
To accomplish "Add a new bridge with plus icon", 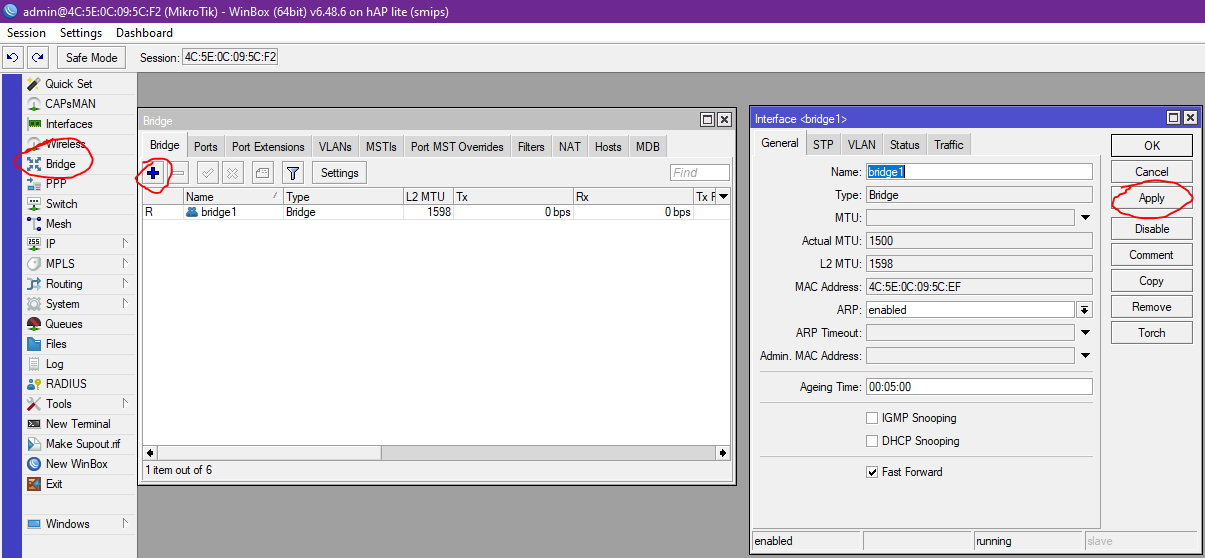I will [153, 173].
